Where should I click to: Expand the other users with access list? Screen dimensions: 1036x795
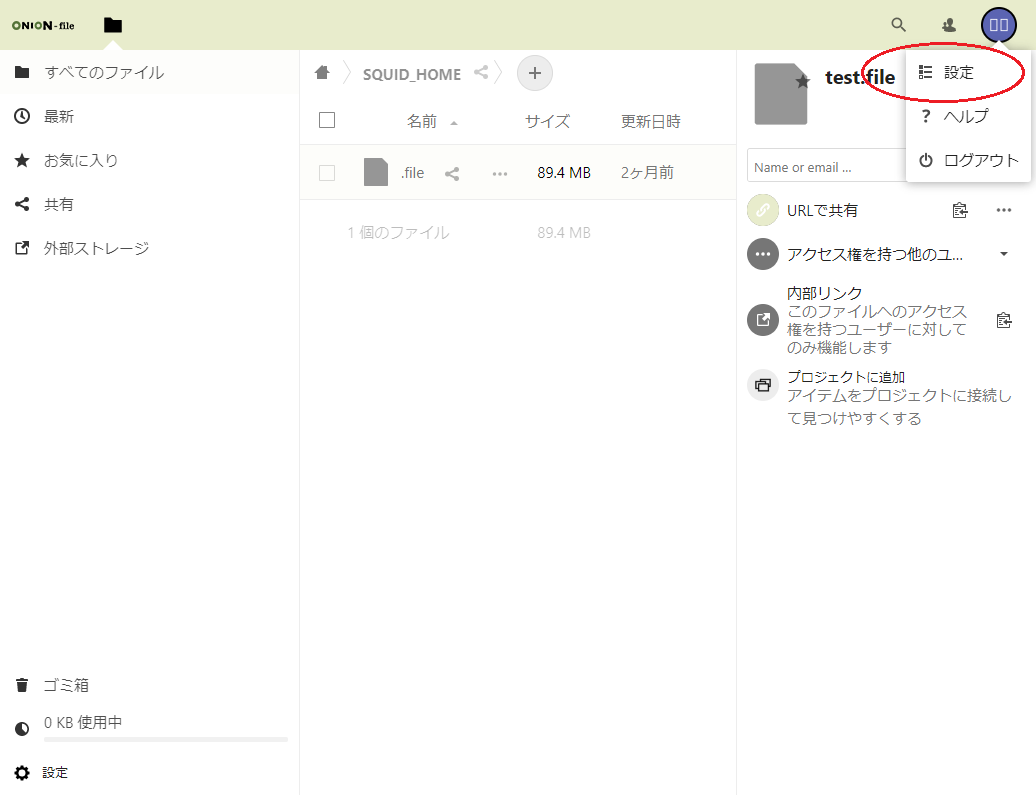point(1004,254)
